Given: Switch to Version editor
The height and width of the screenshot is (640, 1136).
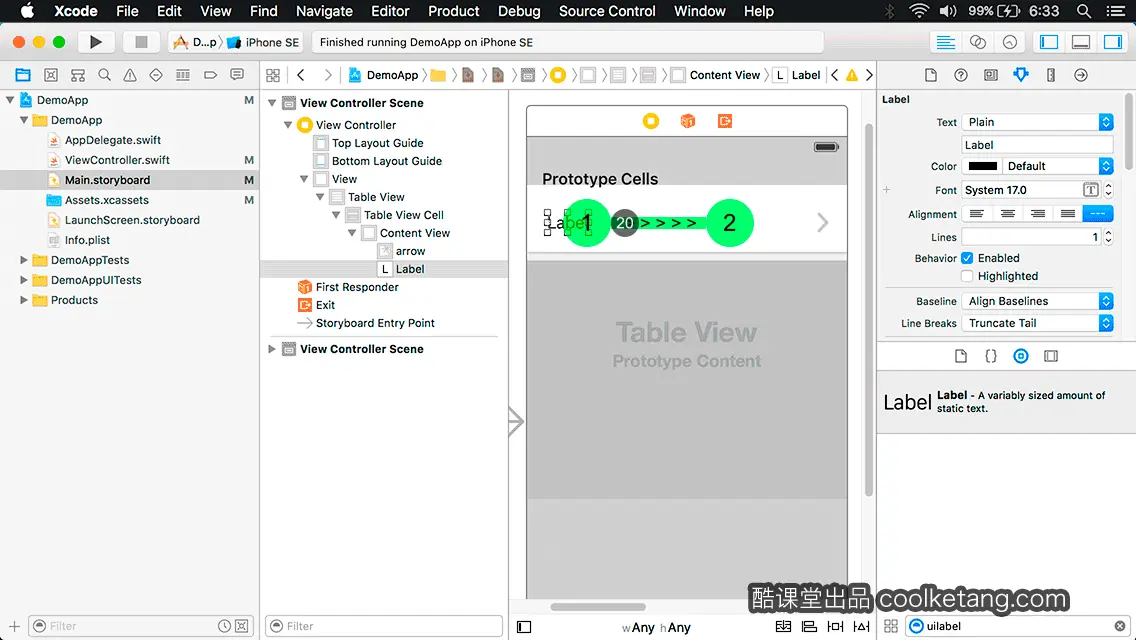Looking at the screenshot, I should 1009,42.
